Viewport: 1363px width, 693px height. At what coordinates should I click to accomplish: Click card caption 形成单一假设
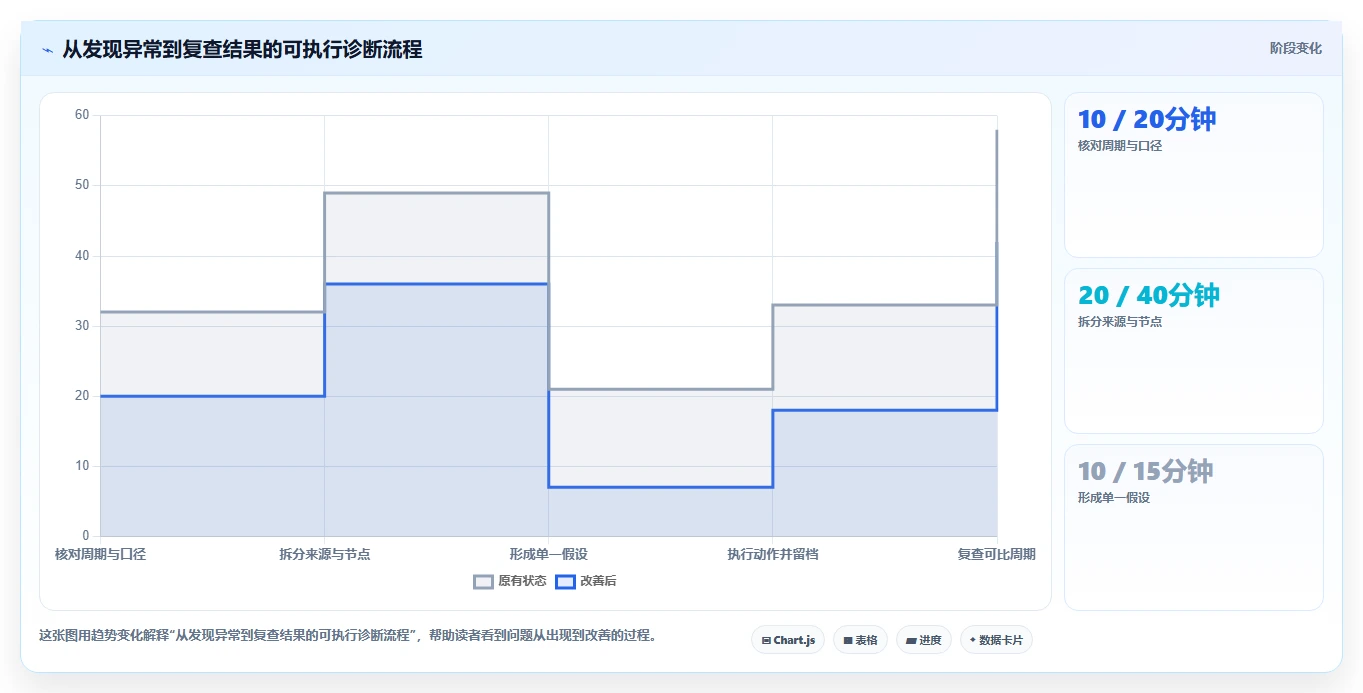pos(1114,498)
